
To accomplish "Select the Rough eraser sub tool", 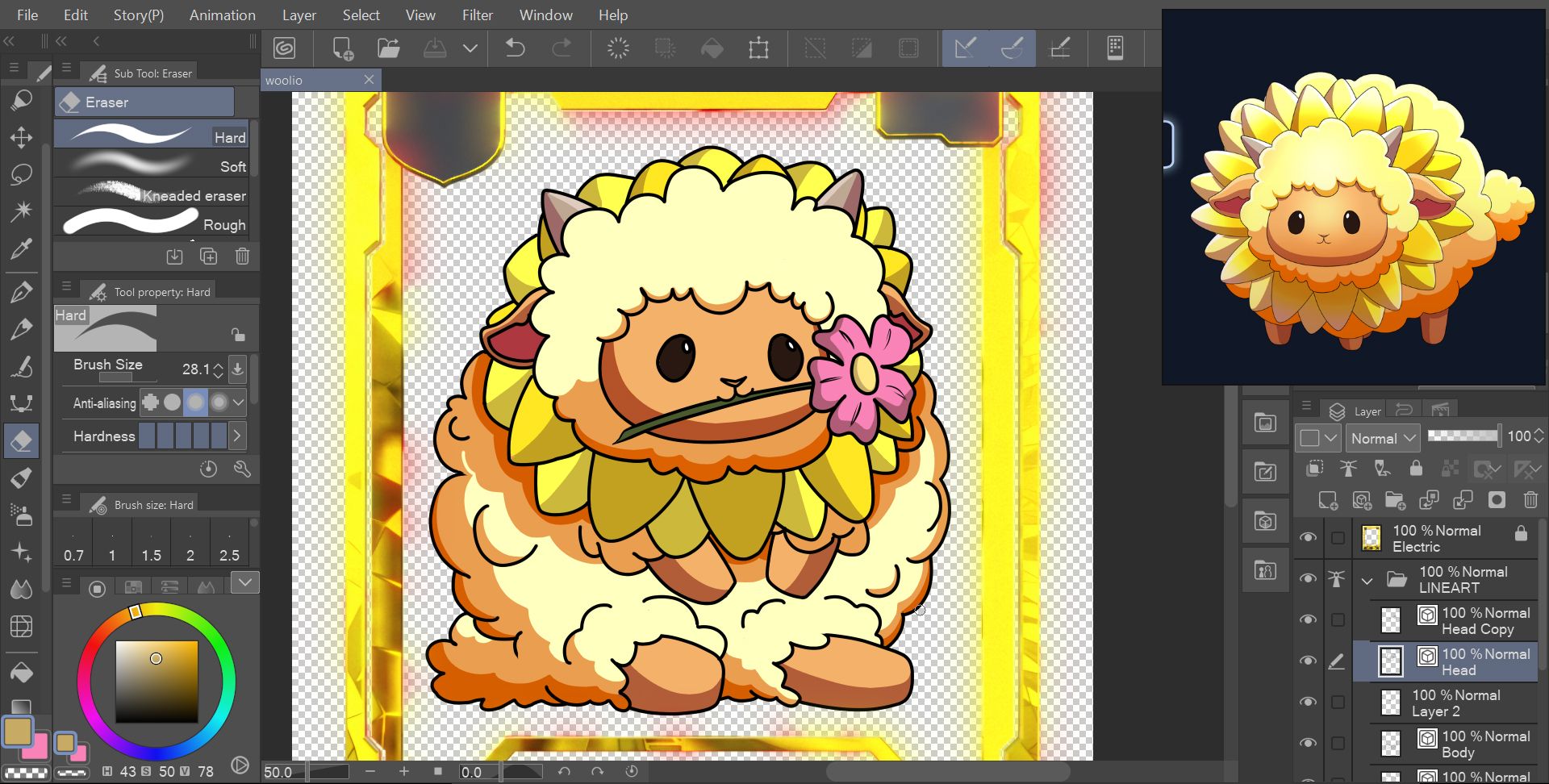I will click(x=152, y=223).
